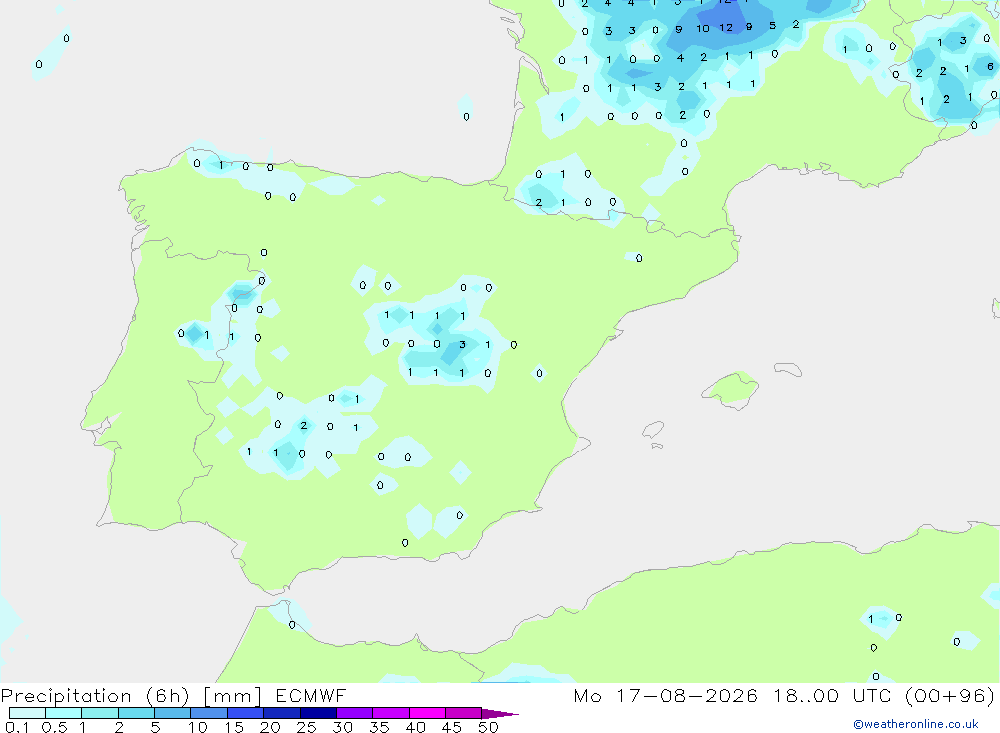
Task: Click the map value '6' near the right edge
Action: (x=990, y=66)
